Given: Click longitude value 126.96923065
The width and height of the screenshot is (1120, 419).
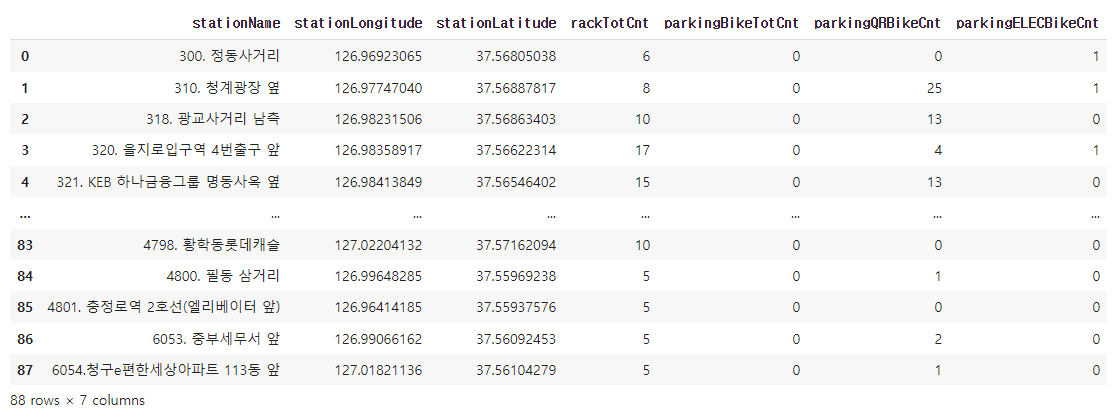Looking at the screenshot, I should (x=378, y=56).
